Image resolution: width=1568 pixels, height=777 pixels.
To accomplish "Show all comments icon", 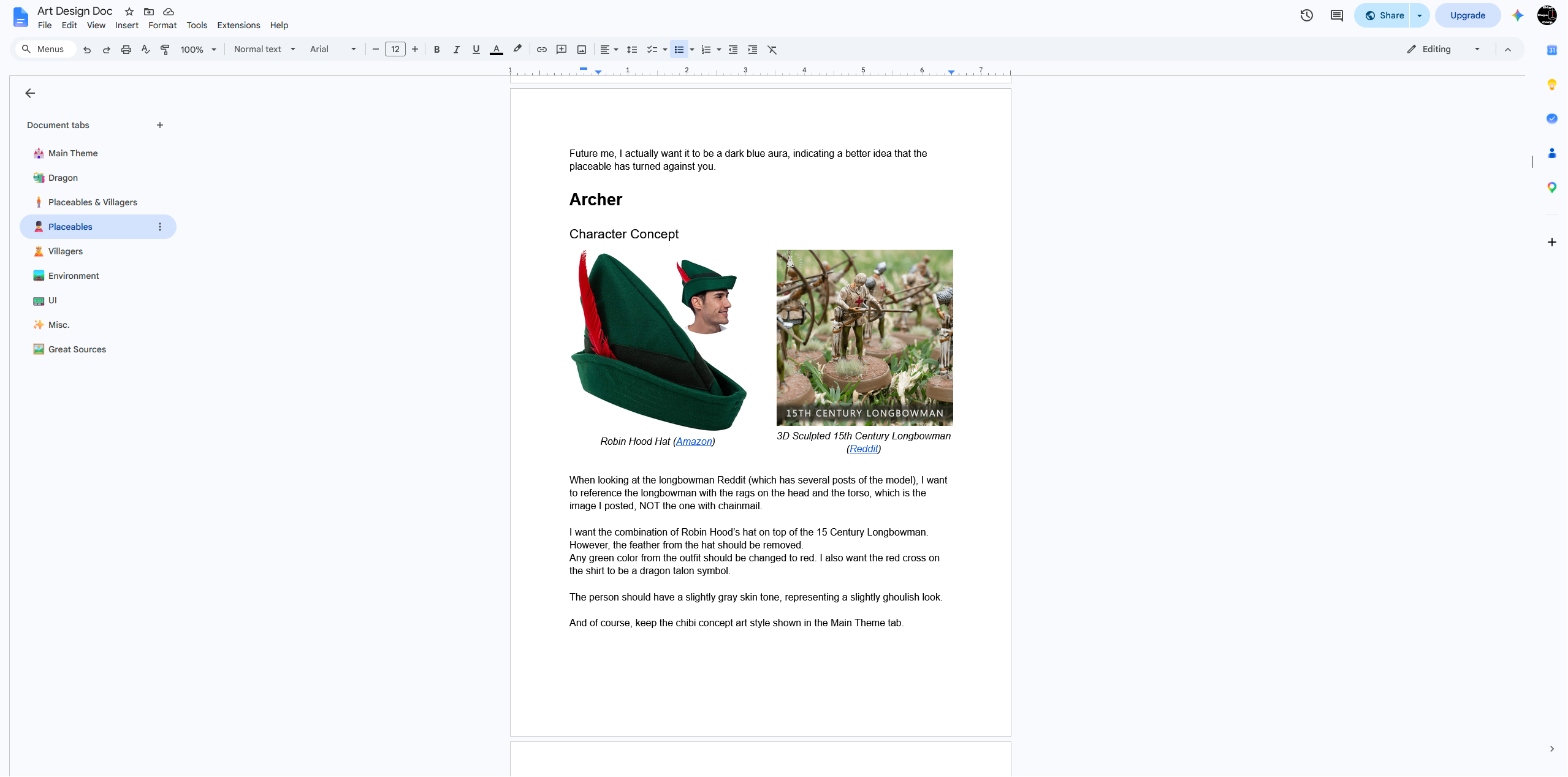I will 1336,15.
